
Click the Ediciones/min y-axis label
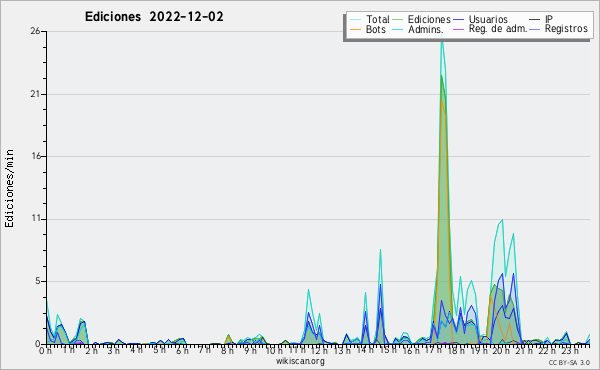click(x=9, y=188)
